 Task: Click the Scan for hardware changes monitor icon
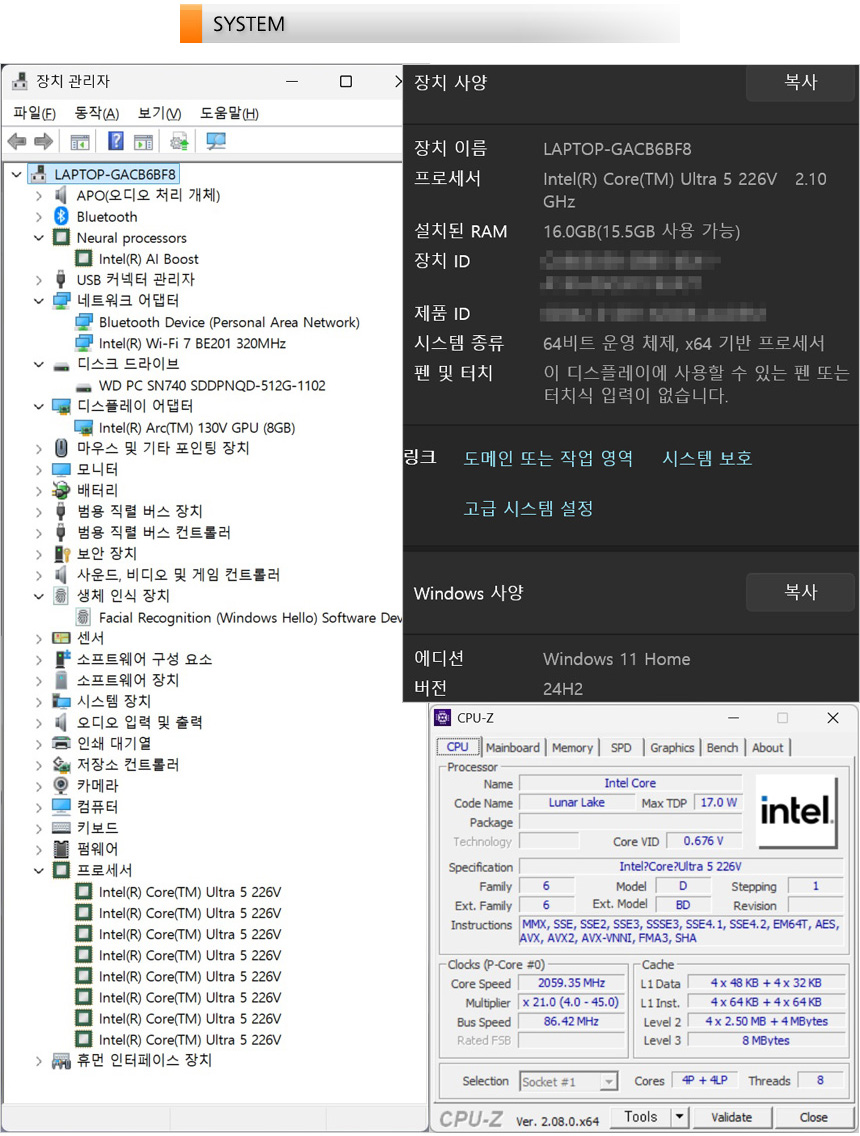216,142
